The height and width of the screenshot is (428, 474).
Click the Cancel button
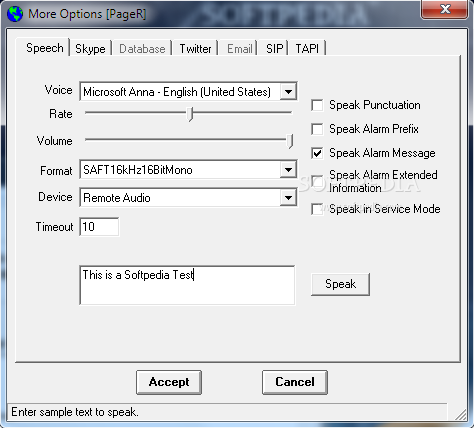point(295,382)
